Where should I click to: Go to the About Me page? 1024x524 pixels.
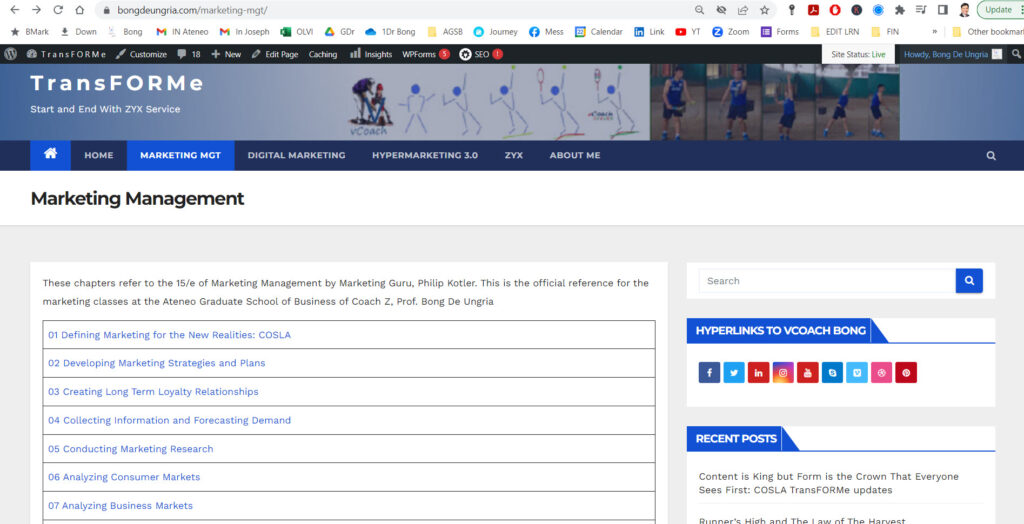575,156
